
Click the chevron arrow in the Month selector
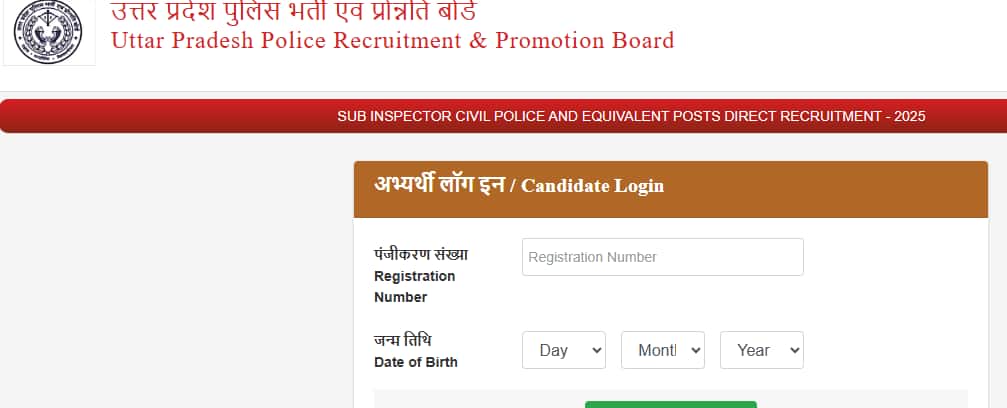(x=696, y=350)
